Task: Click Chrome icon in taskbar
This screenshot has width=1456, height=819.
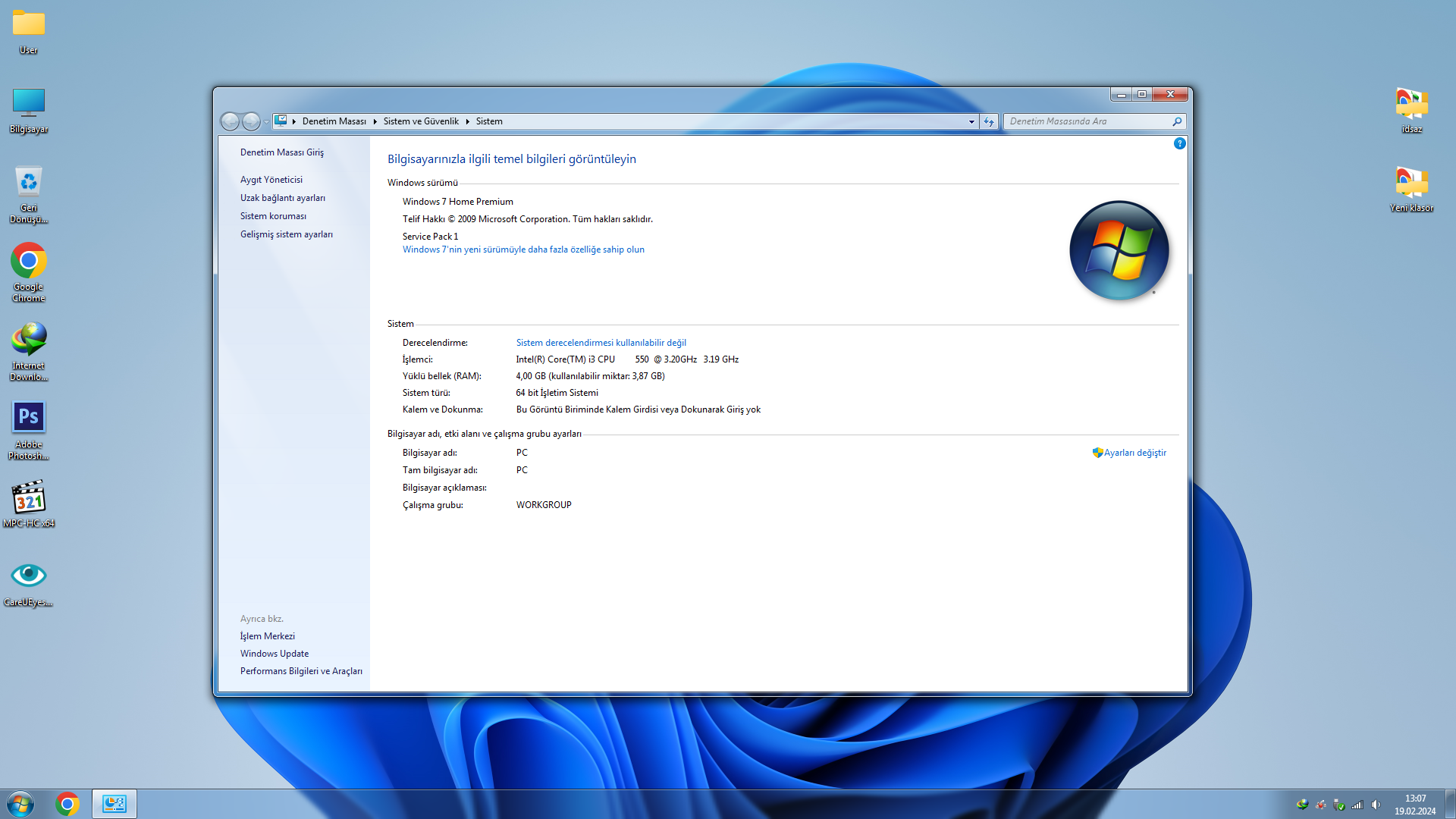Action: point(67,804)
